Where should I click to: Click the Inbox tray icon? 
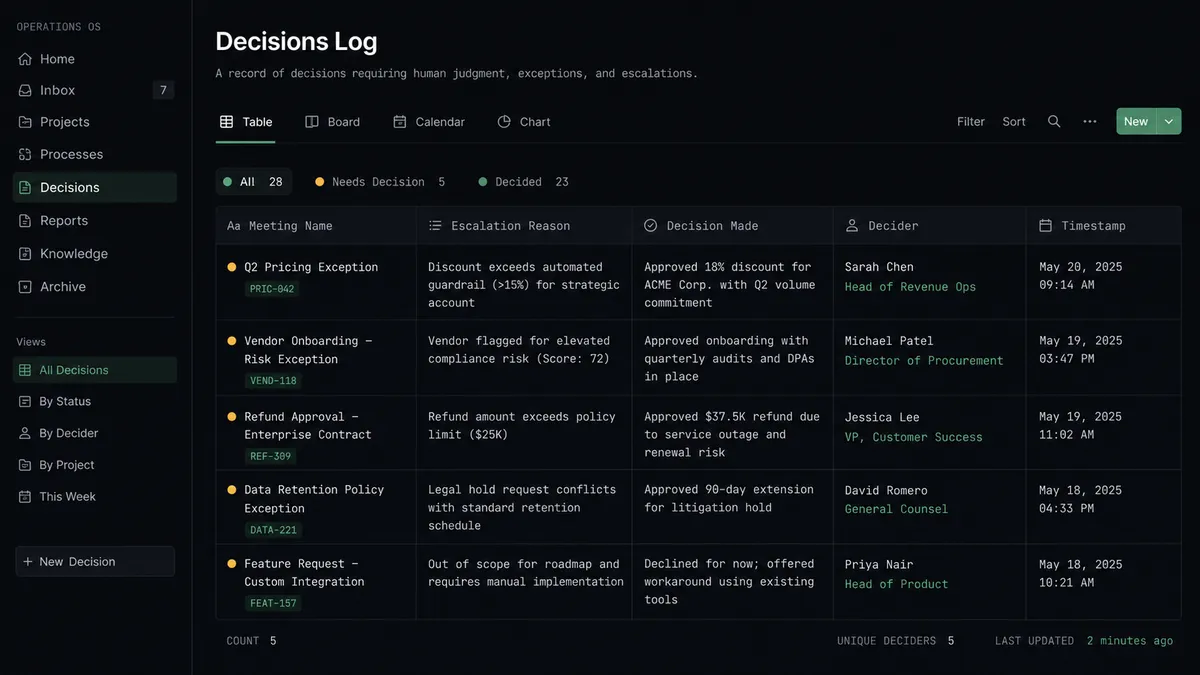coord(25,90)
